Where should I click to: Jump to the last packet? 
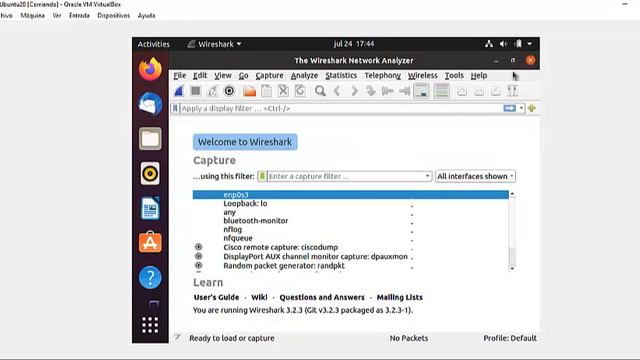[x=404, y=91]
